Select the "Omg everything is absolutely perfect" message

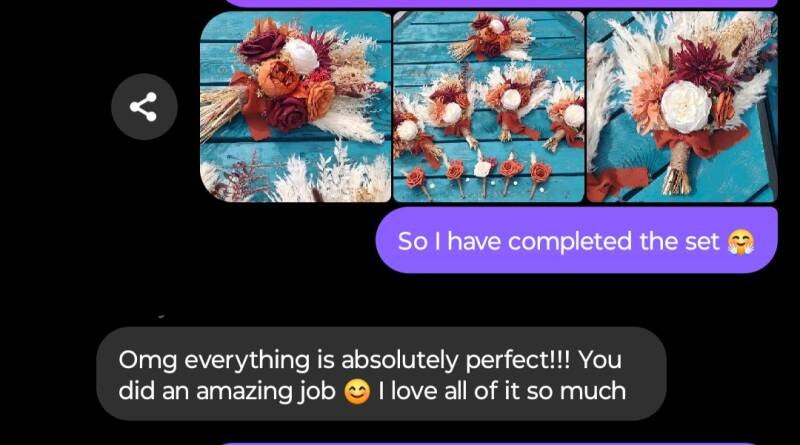point(381,374)
